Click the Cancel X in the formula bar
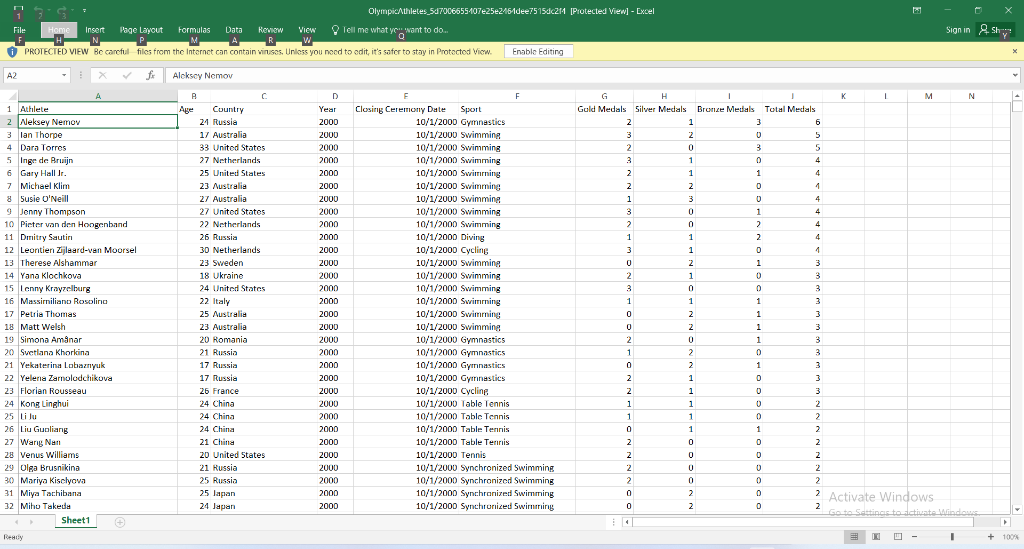 pos(103,76)
